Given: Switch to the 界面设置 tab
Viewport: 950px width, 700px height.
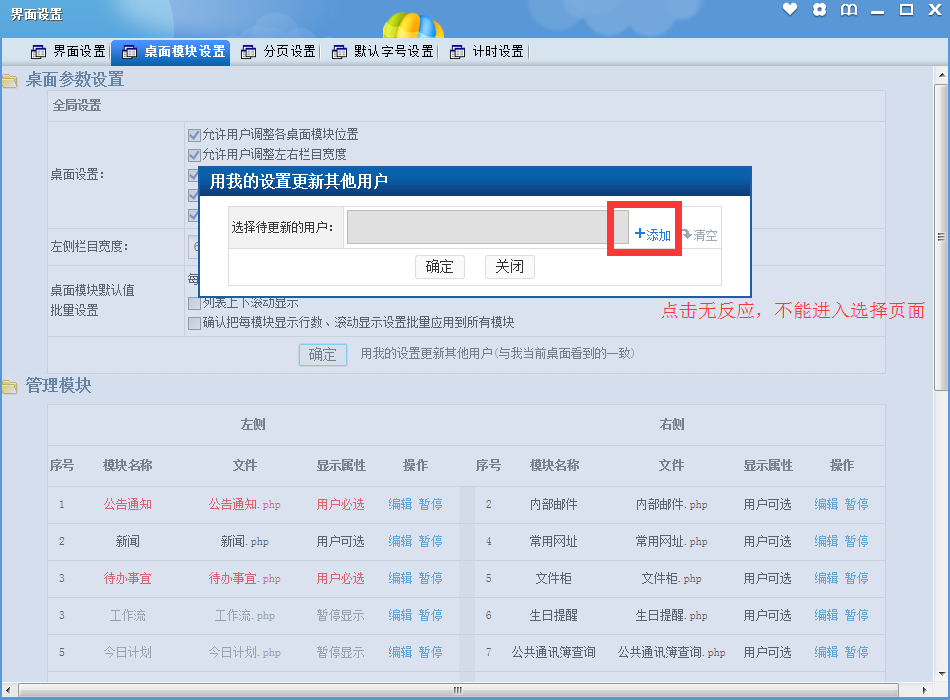Looking at the screenshot, I should tap(68, 52).
